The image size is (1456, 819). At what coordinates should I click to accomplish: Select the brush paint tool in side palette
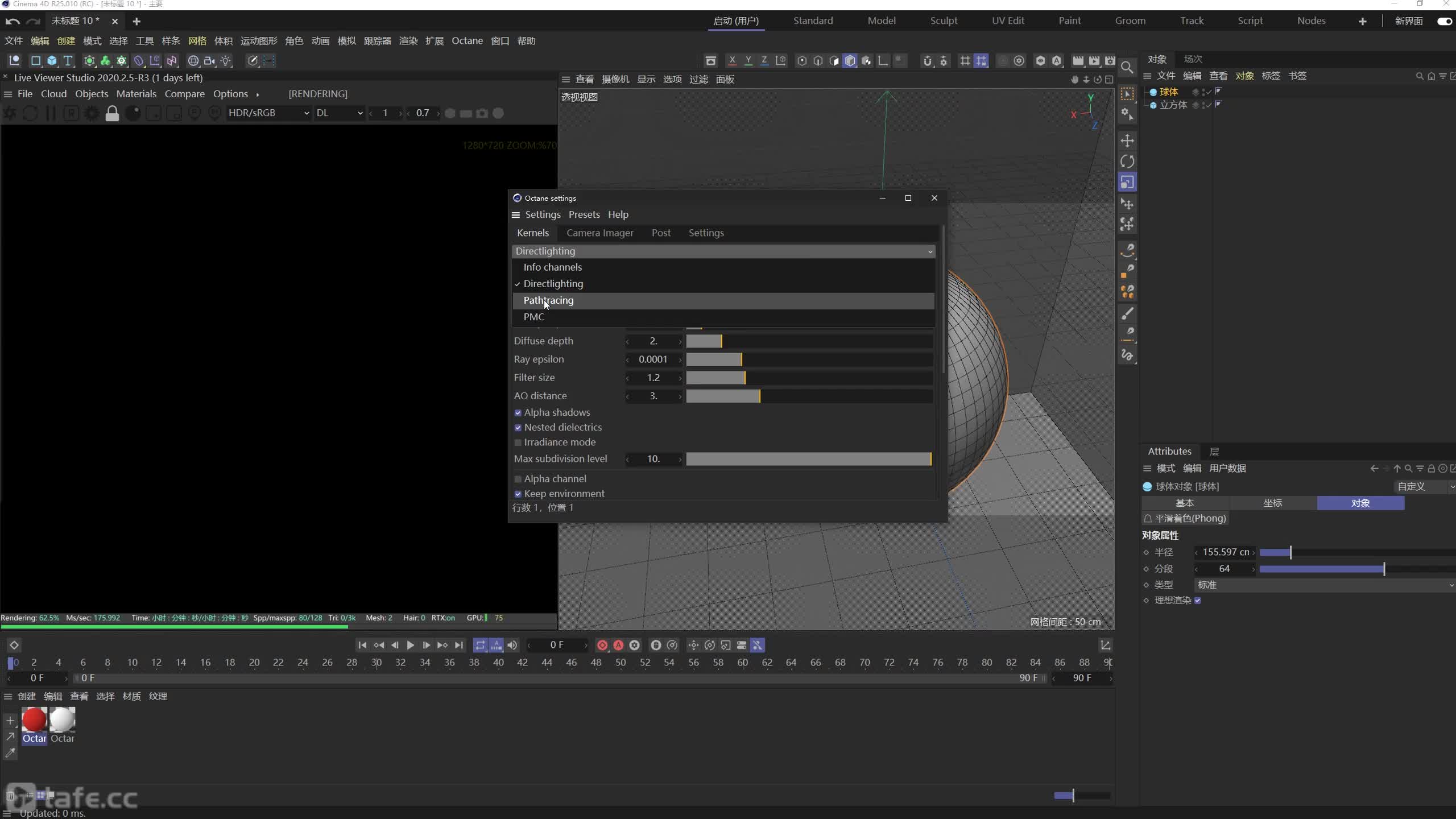tap(1127, 313)
